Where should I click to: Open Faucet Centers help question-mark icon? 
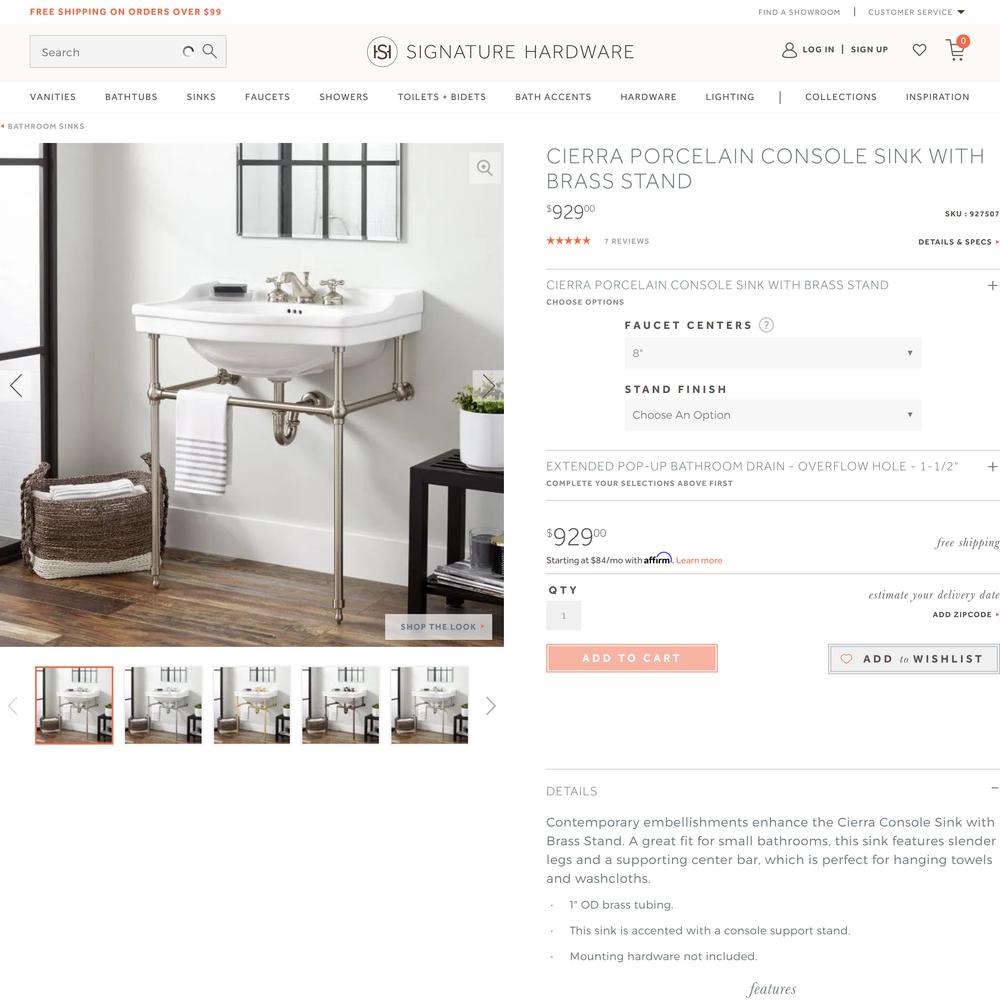(766, 325)
